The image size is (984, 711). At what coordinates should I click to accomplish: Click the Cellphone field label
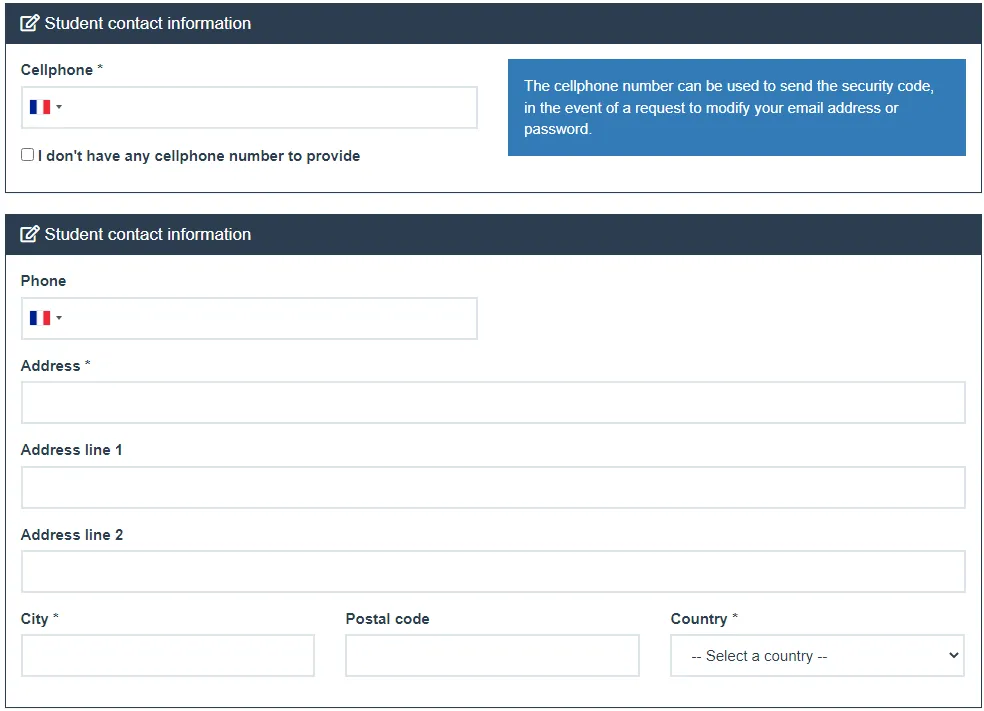pyautogui.click(x=57, y=70)
